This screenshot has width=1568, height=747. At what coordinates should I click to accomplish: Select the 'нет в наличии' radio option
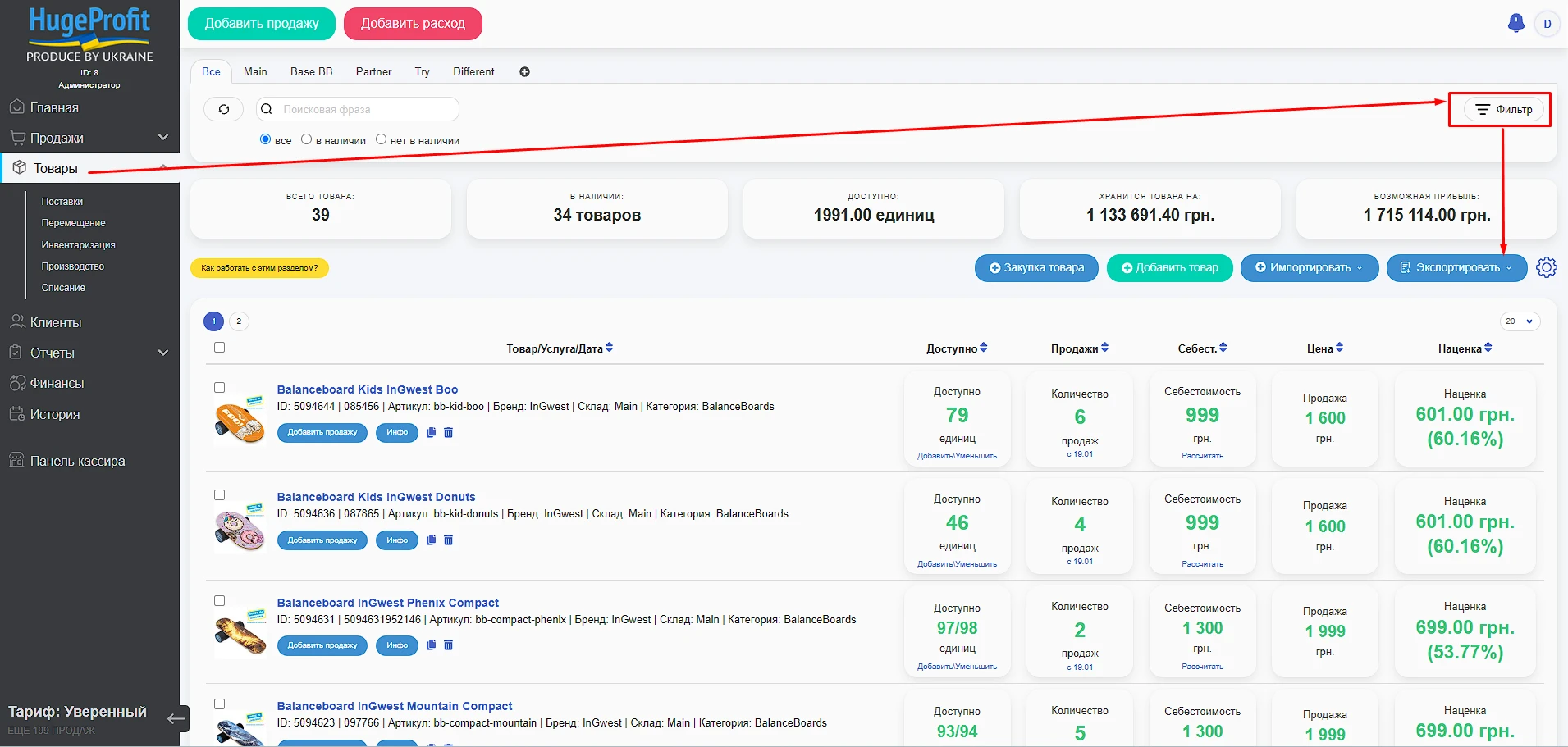tap(381, 139)
